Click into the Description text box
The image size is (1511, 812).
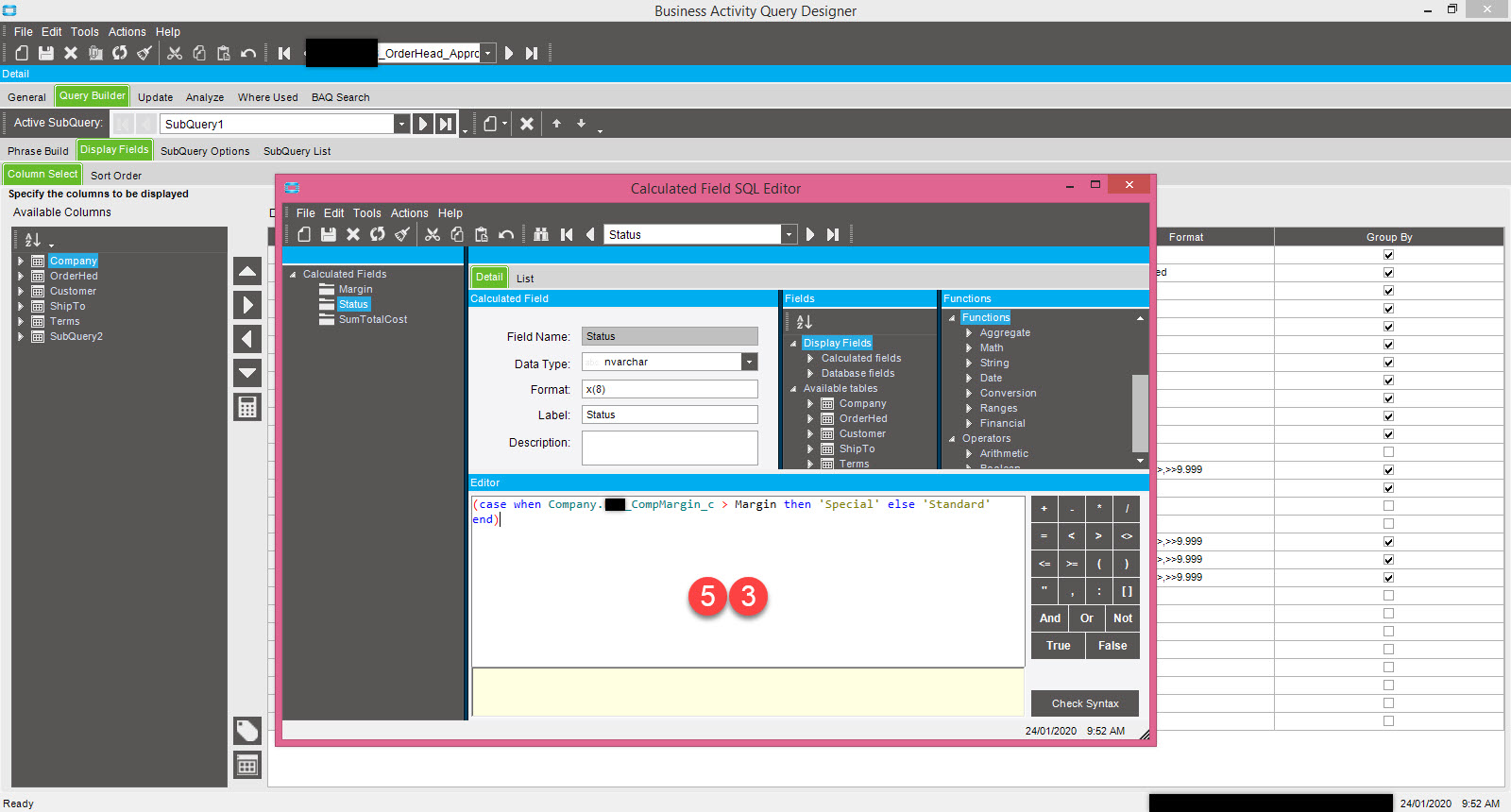[670, 448]
